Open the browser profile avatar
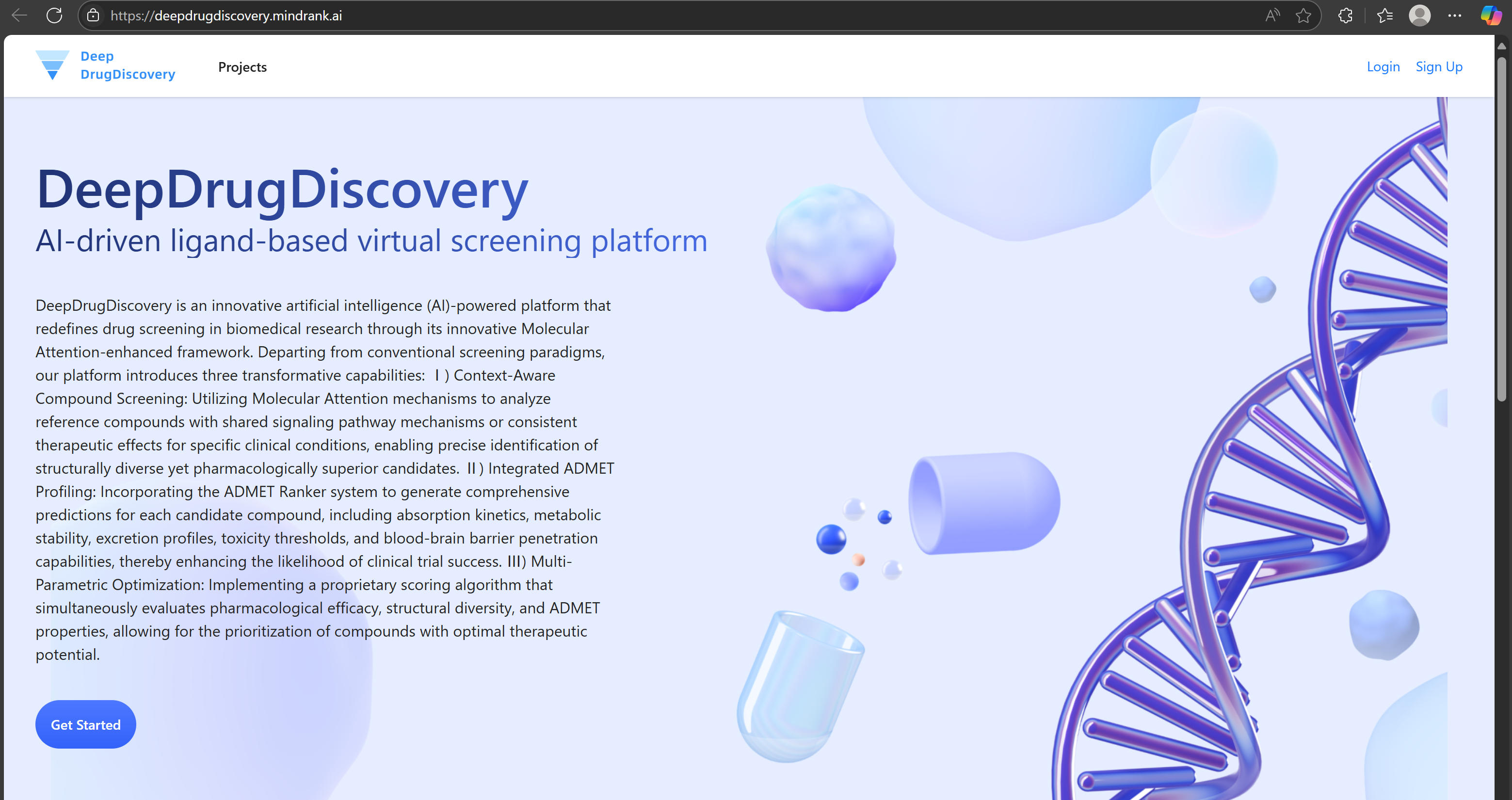Image resolution: width=1512 pixels, height=800 pixels. tap(1419, 15)
